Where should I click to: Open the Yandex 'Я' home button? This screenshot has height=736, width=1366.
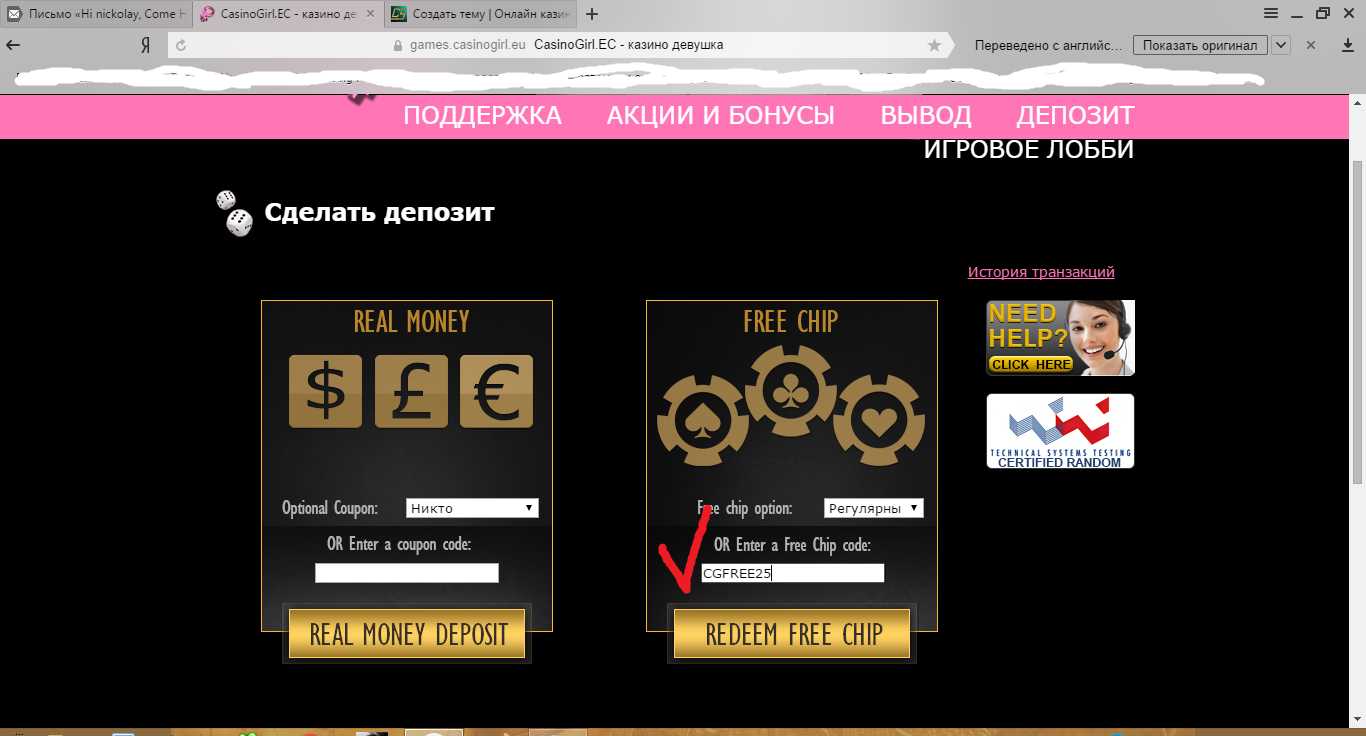[x=146, y=45]
